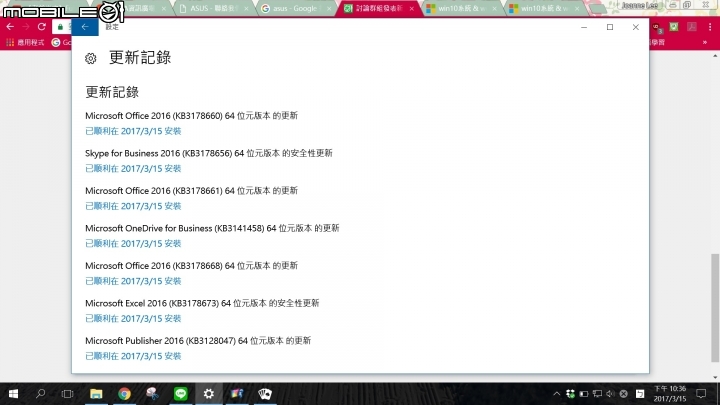
Task: Minimize the Settings window
Action: click(584, 27)
